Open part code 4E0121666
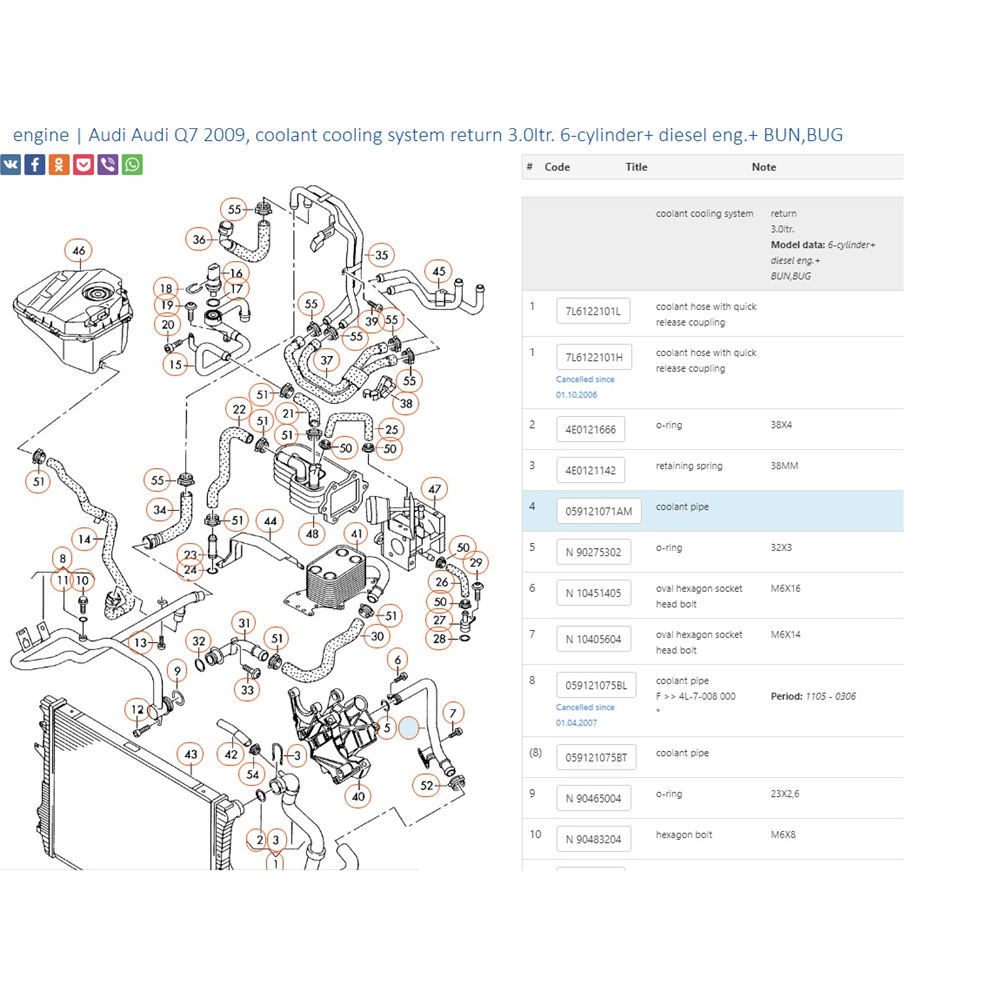The image size is (1000, 1000). (591, 429)
